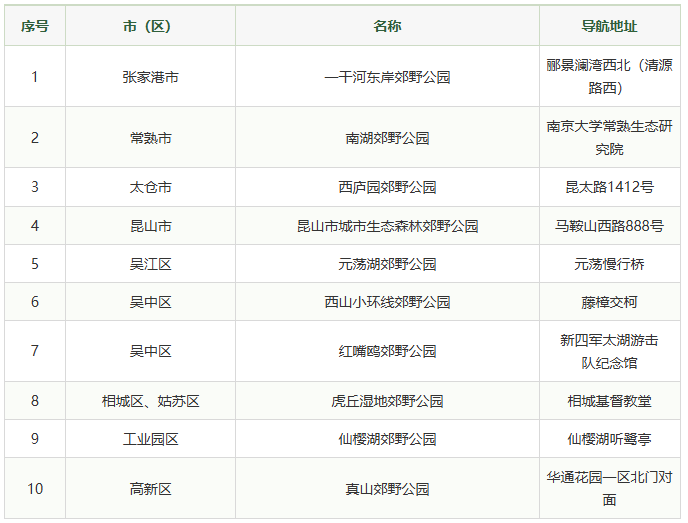
Task: Click the 红嘴鸥郊野公园 name cell
Action: click(x=387, y=351)
